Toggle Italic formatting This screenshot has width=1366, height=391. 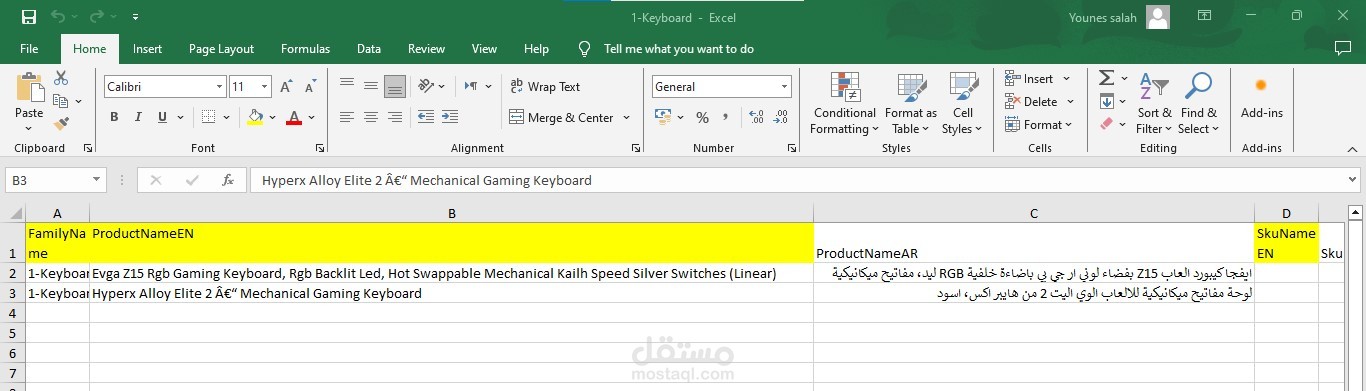click(138, 117)
